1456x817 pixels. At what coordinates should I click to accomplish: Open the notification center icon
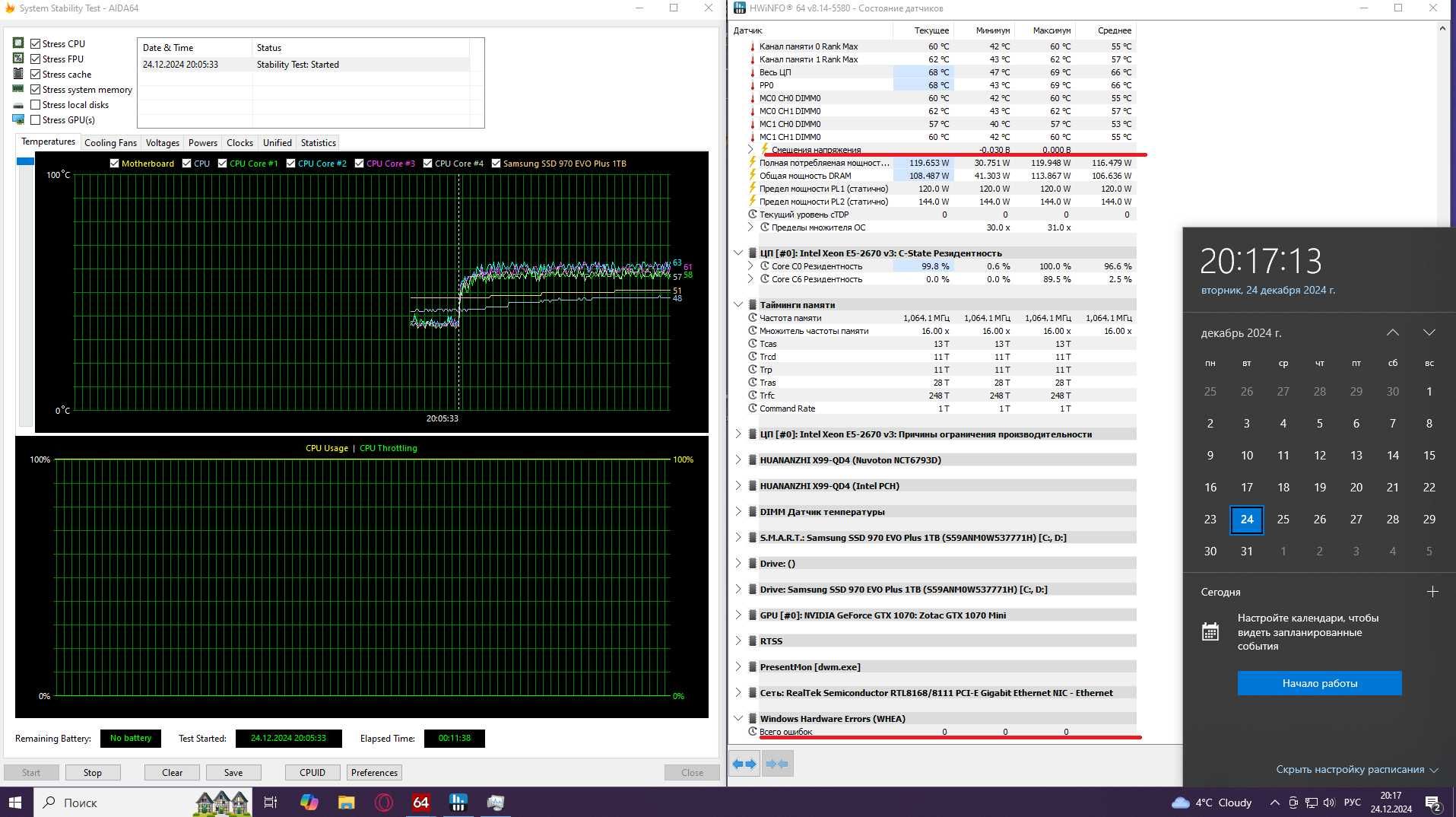tap(1432, 803)
